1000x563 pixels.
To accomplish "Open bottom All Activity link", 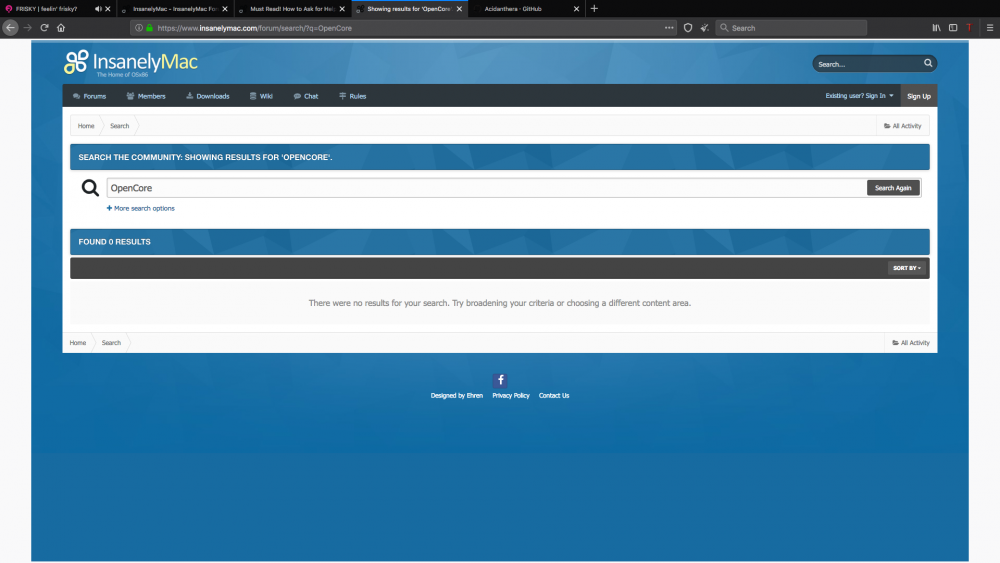I will (911, 343).
